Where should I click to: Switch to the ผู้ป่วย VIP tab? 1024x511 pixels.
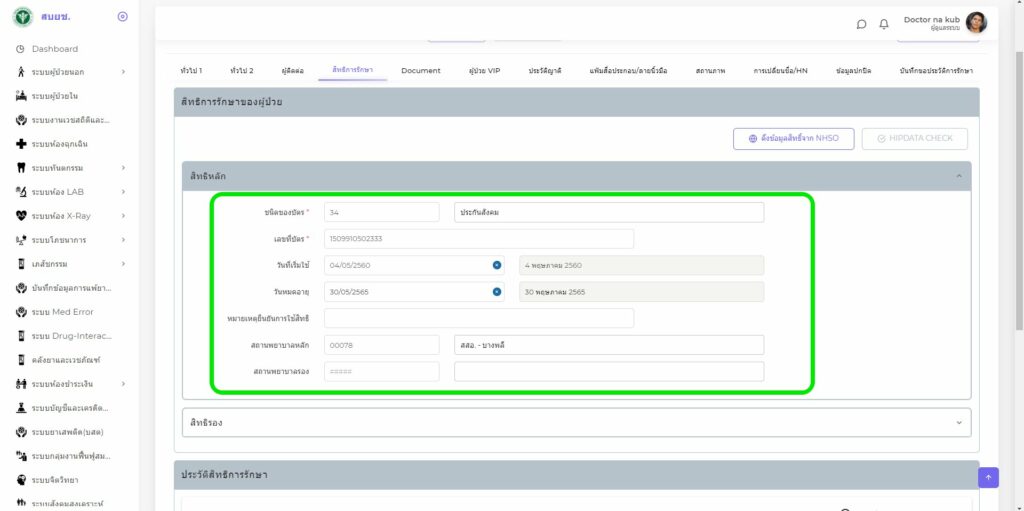click(x=484, y=71)
